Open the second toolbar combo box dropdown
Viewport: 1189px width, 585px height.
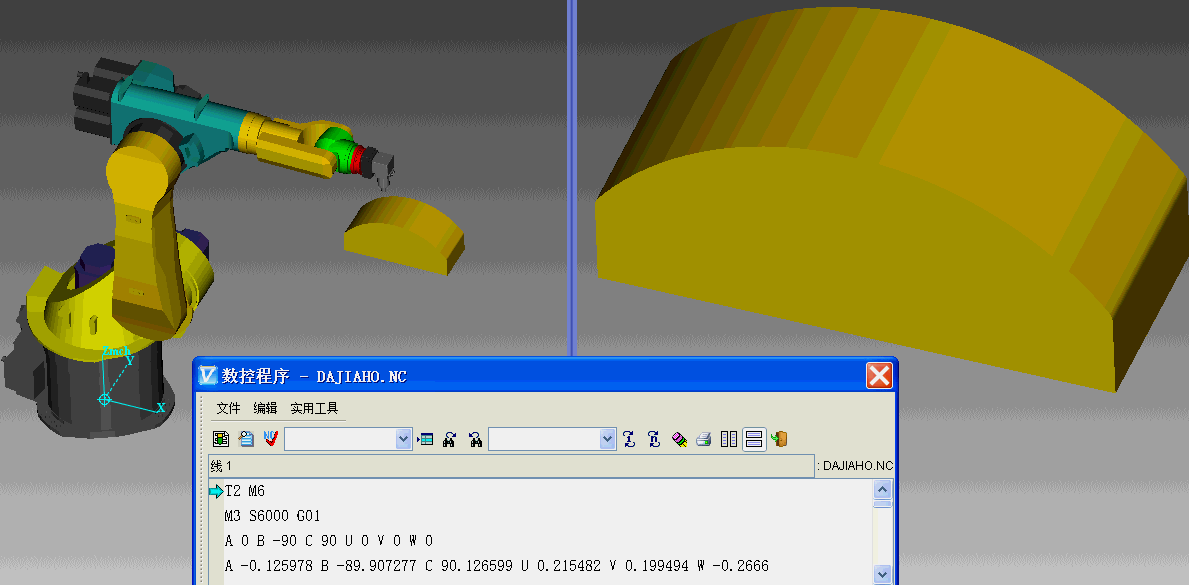[607, 439]
